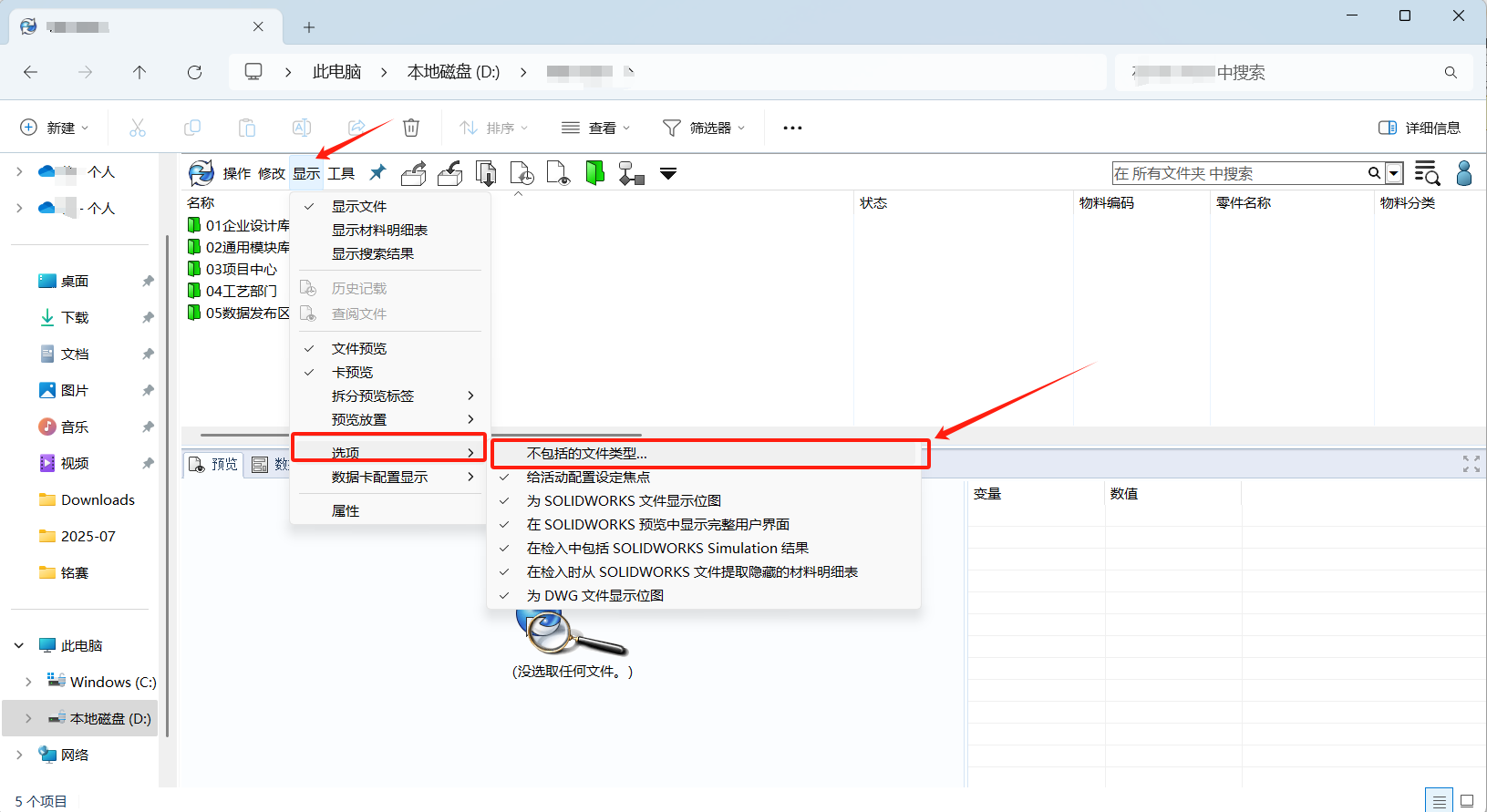1487x812 pixels.
Task: Click 此电脑 in the address breadcrumb
Action: [337, 72]
